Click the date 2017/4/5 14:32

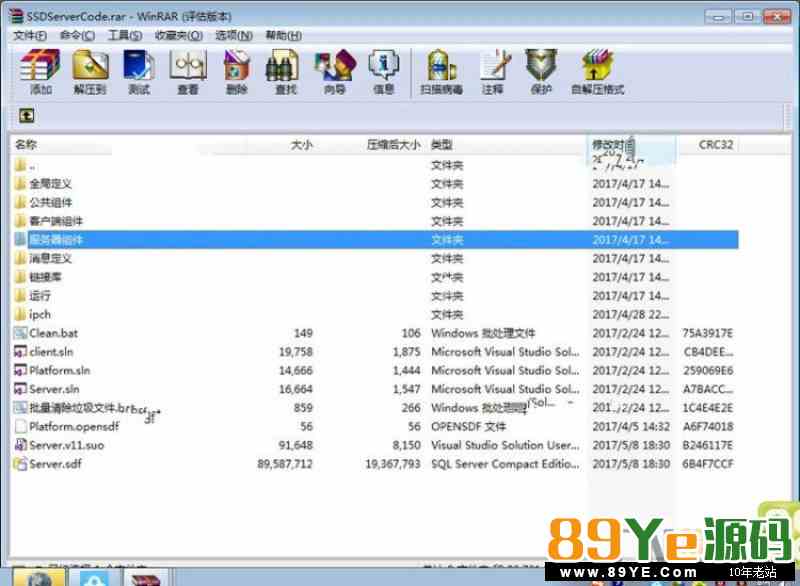[631, 426]
